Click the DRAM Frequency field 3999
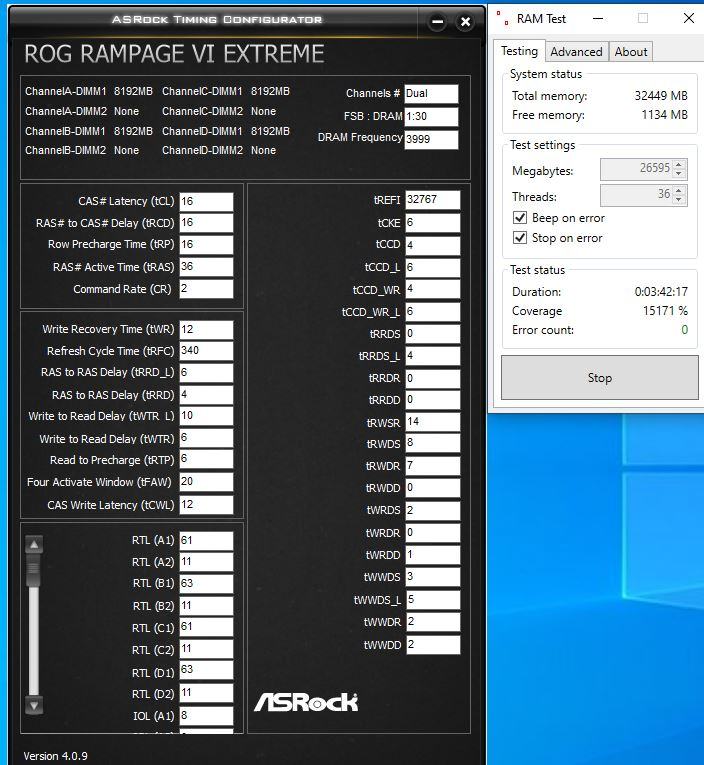704x765 pixels. pos(431,140)
